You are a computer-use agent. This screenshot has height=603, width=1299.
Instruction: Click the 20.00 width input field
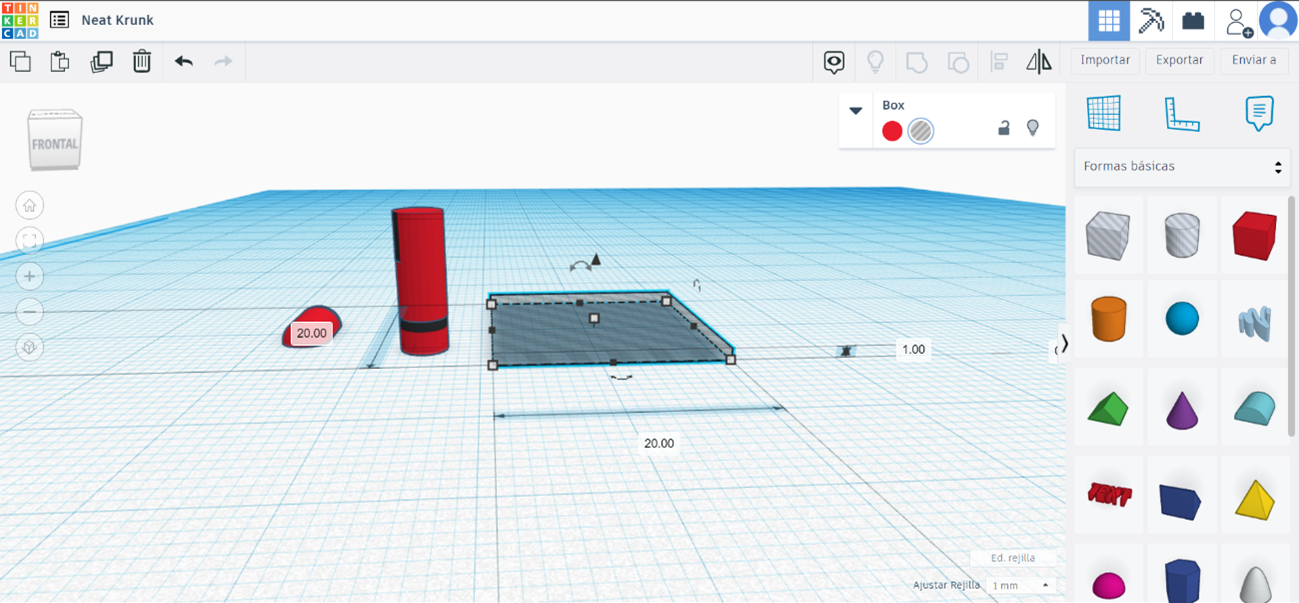(x=656, y=442)
